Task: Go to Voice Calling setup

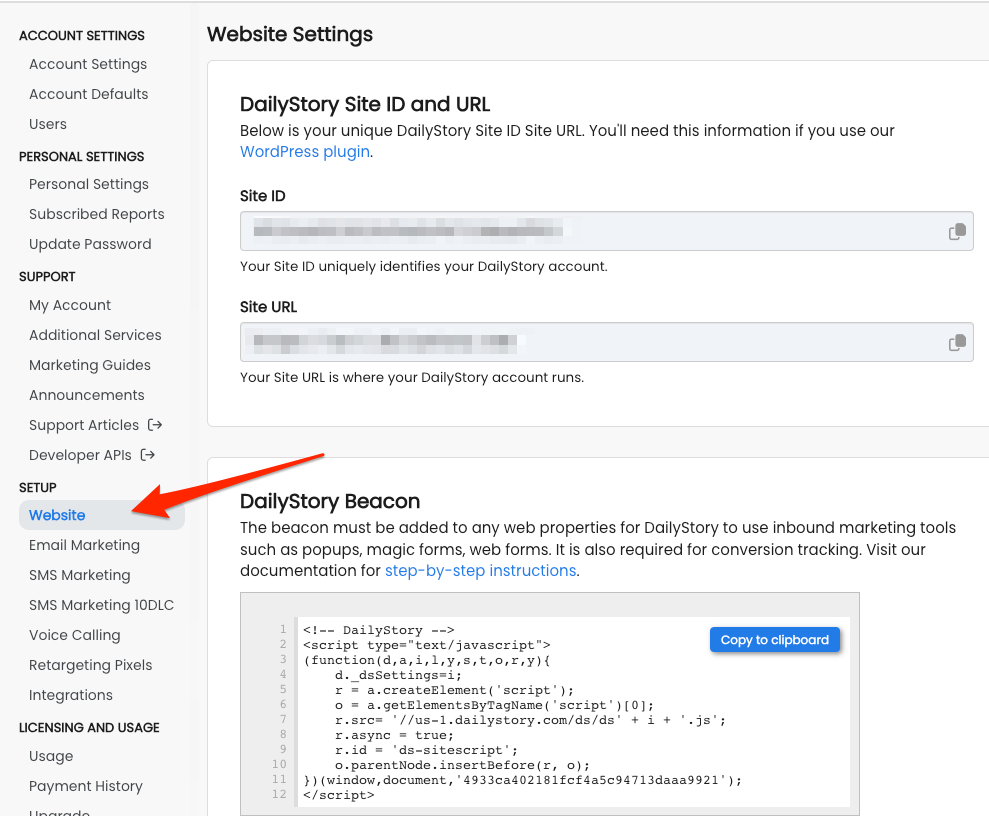Action: [x=74, y=635]
